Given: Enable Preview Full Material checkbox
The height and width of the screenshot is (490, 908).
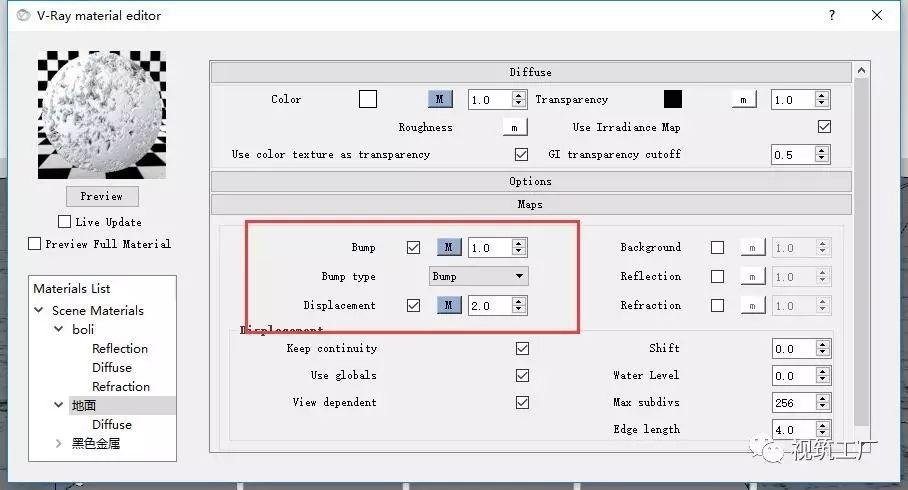Looking at the screenshot, I should 35,243.
